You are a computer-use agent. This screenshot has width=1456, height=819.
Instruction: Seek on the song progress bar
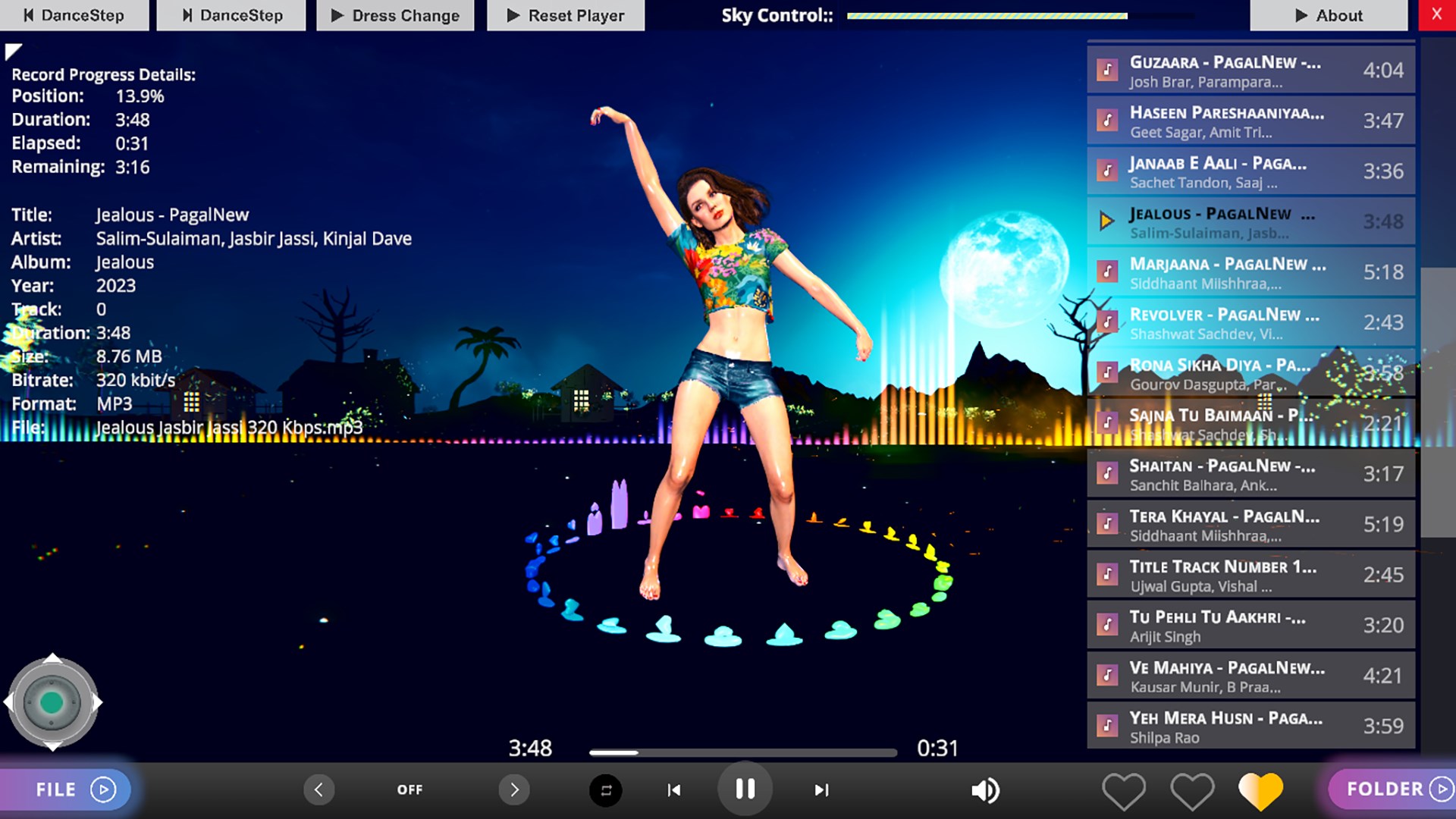pos(742,752)
